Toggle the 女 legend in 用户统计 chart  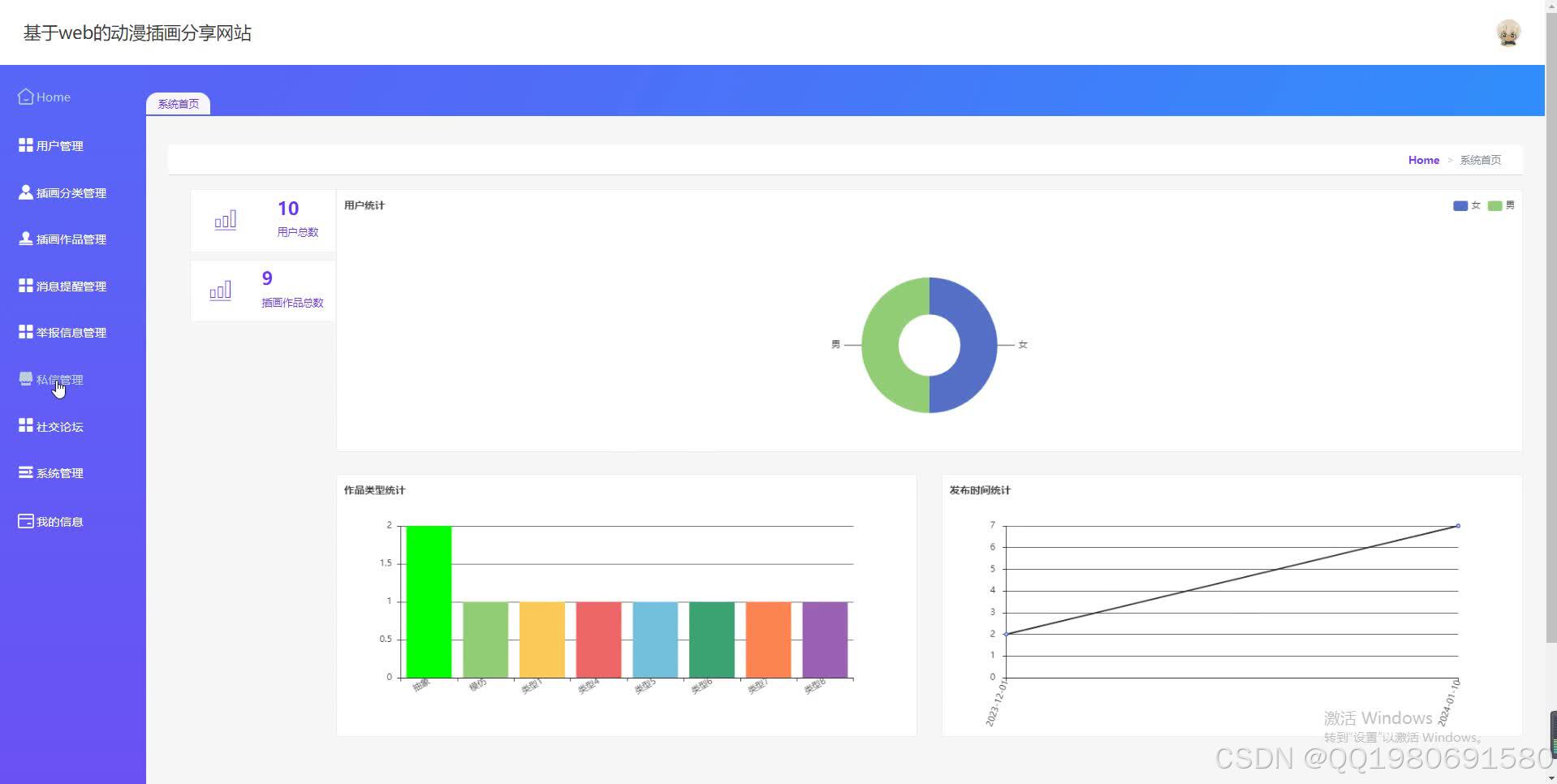[x=1467, y=205]
